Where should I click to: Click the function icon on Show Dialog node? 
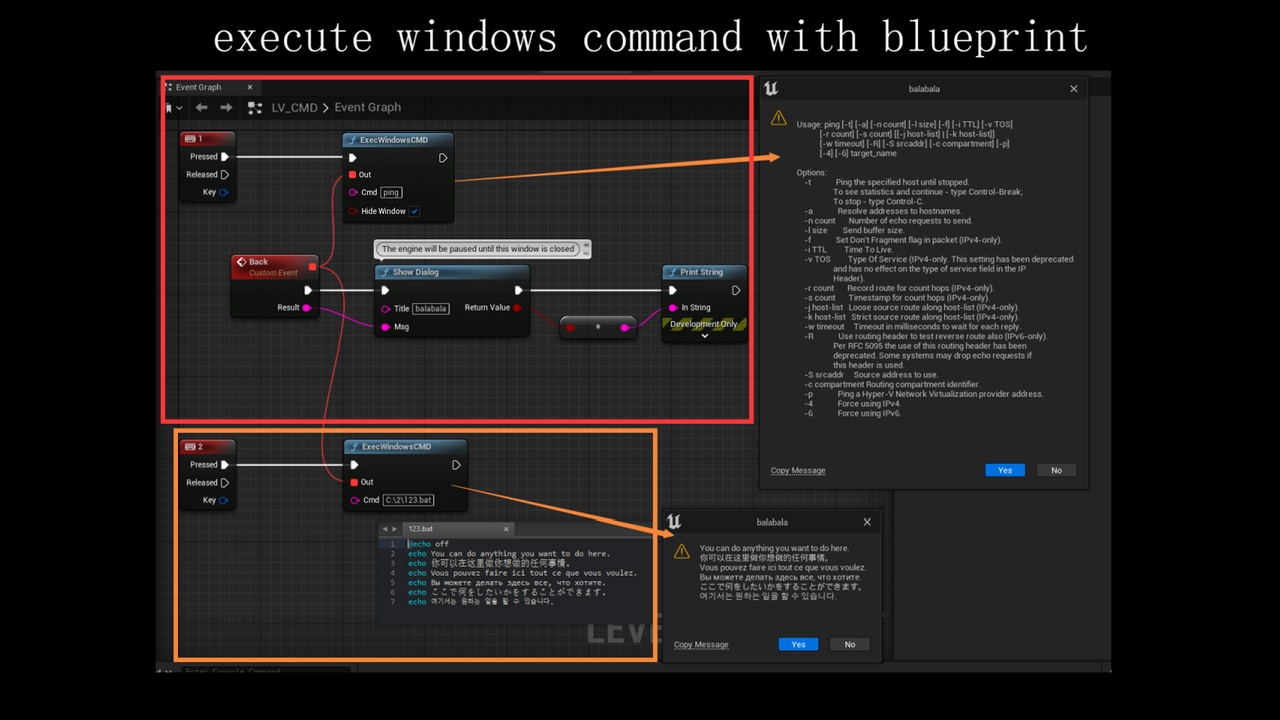(385, 272)
